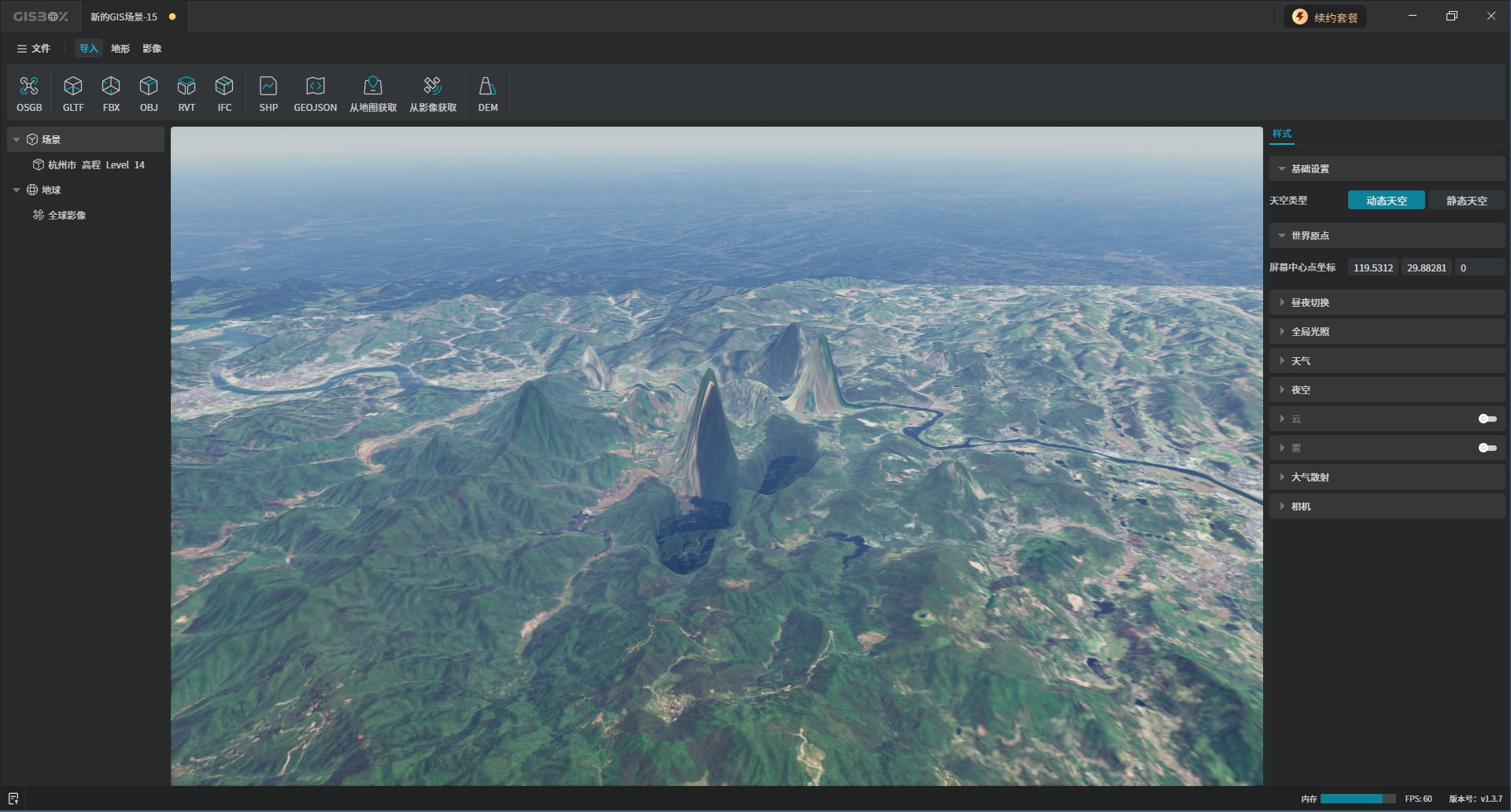Select 静态天空 sky type option
Viewport: 1511px width, 812px height.
[1466, 201]
